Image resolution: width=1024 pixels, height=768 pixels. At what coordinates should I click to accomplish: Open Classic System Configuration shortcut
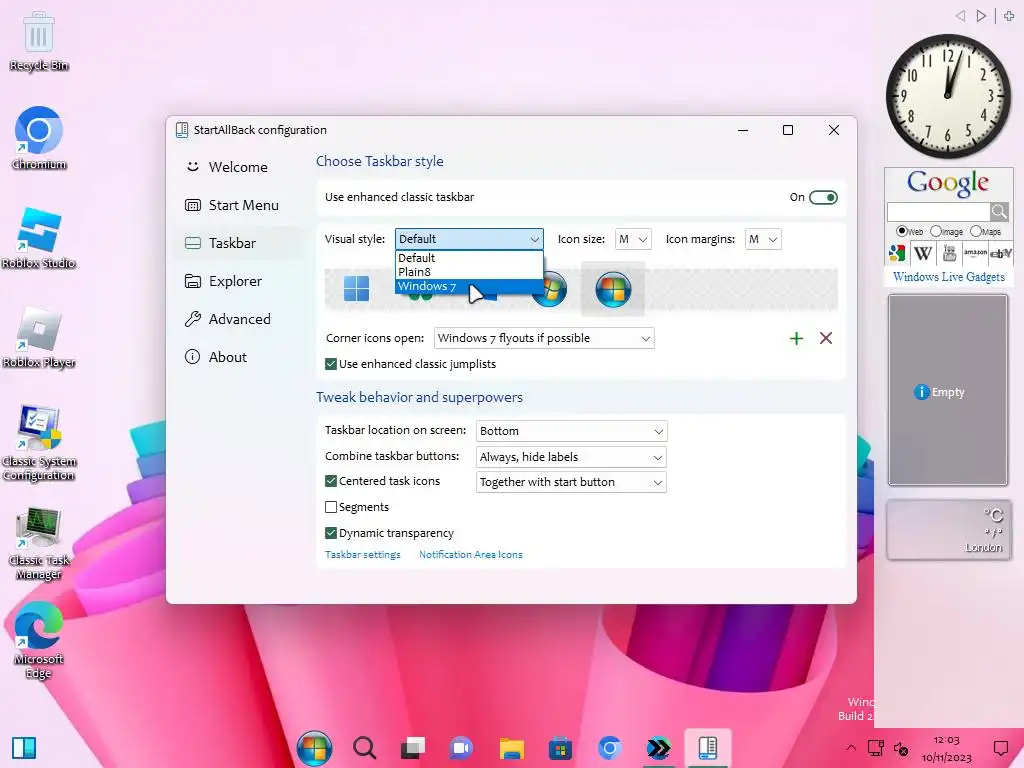click(39, 443)
